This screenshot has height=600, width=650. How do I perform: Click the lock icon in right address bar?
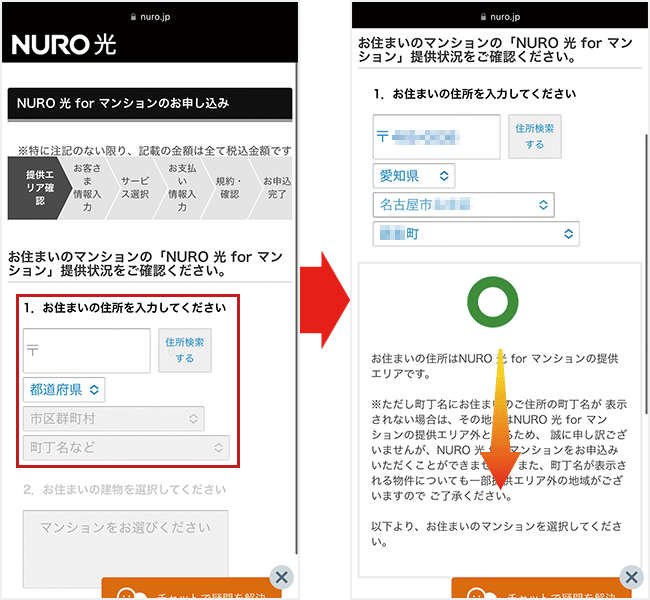pos(483,17)
